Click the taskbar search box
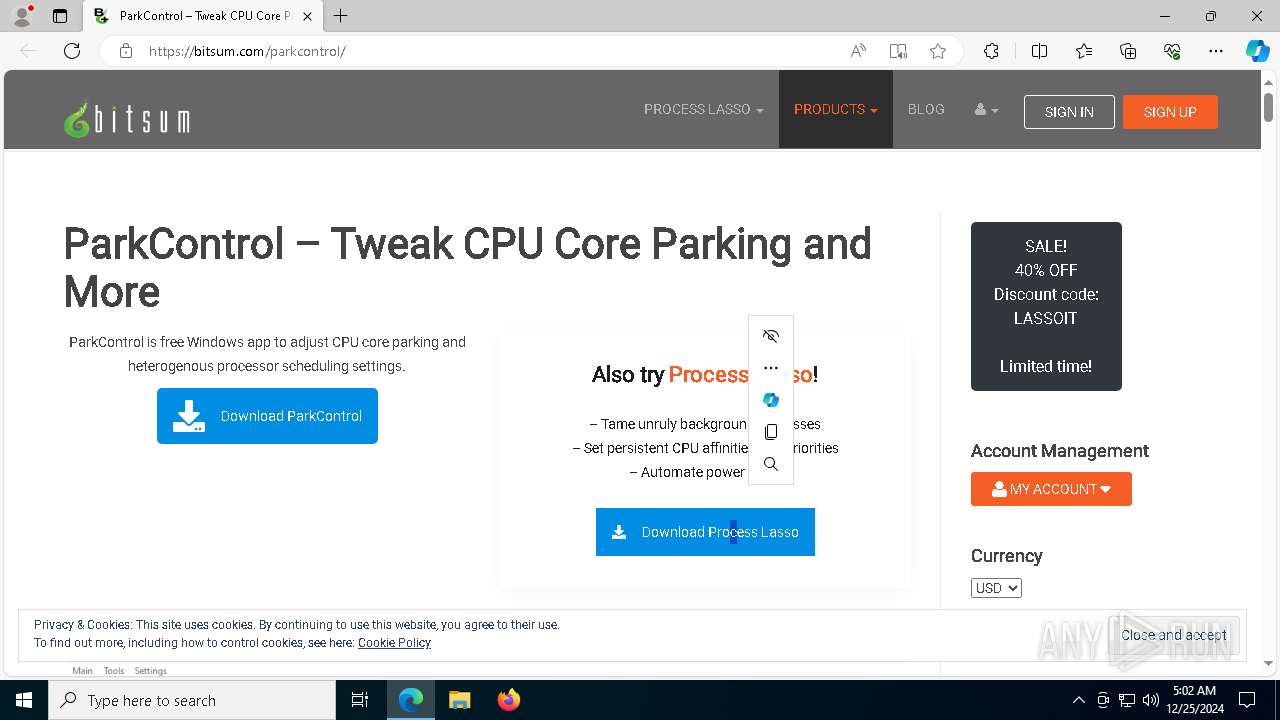 192,700
